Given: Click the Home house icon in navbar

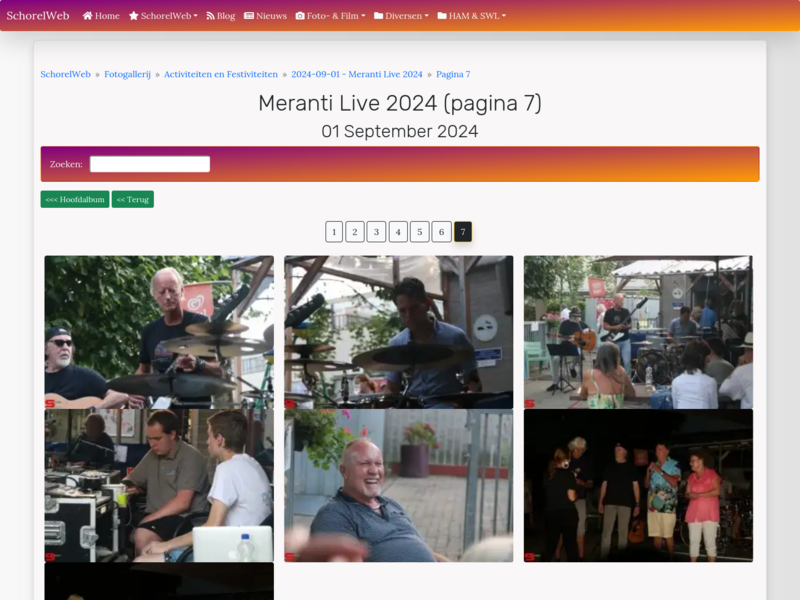Looking at the screenshot, I should [88, 16].
